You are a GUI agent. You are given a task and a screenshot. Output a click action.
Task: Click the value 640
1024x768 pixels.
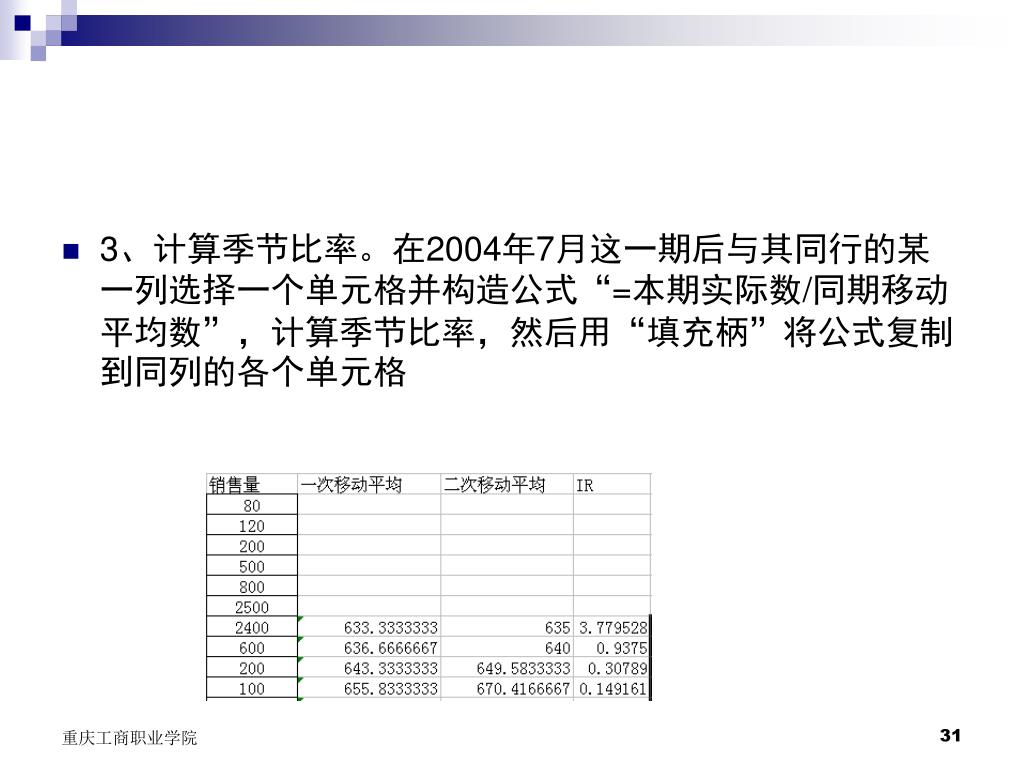click(x=557, y=648)
